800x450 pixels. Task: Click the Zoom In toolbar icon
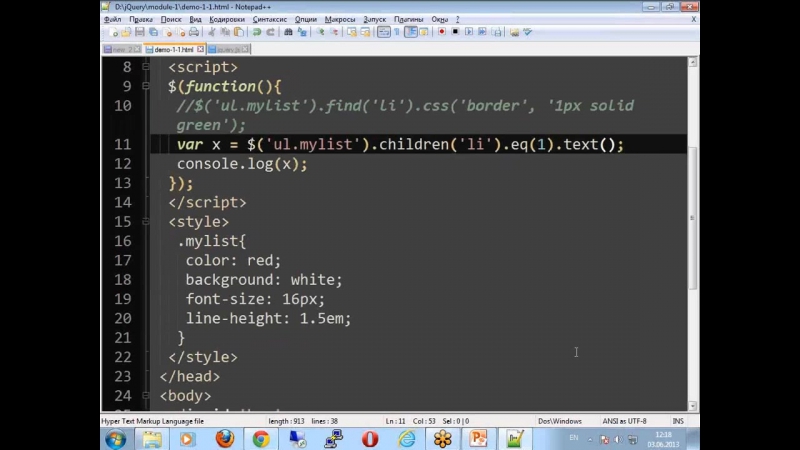click(x=321, y=32)
